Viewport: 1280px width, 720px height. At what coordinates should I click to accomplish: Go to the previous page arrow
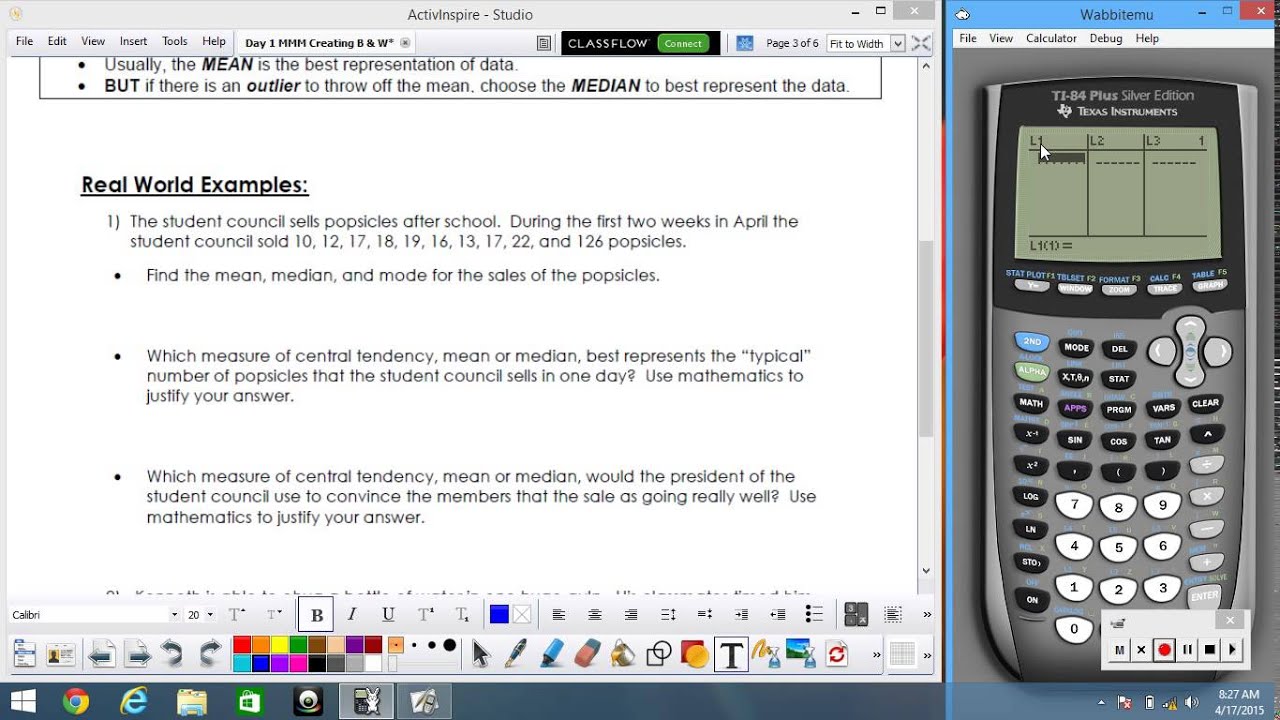coord(100,655)
